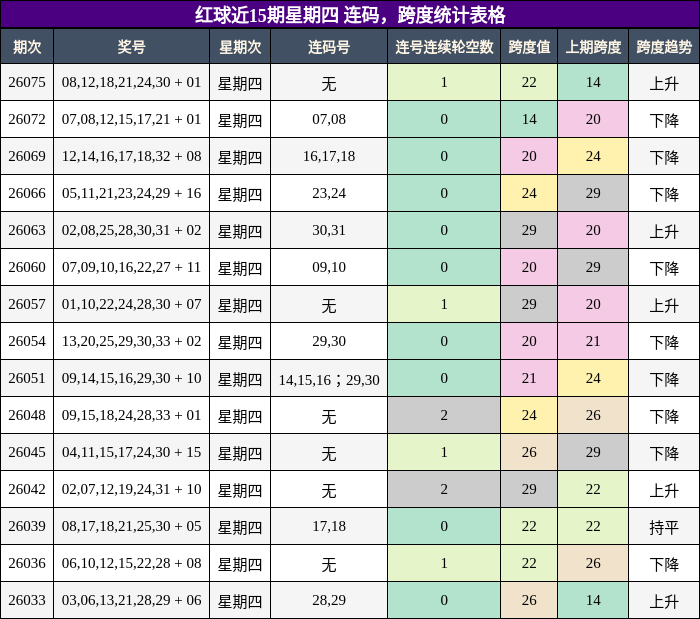Screen dimensions: 700x619
Task: Click the 星期四 cell in row 26057
Action: click(240, 306)
